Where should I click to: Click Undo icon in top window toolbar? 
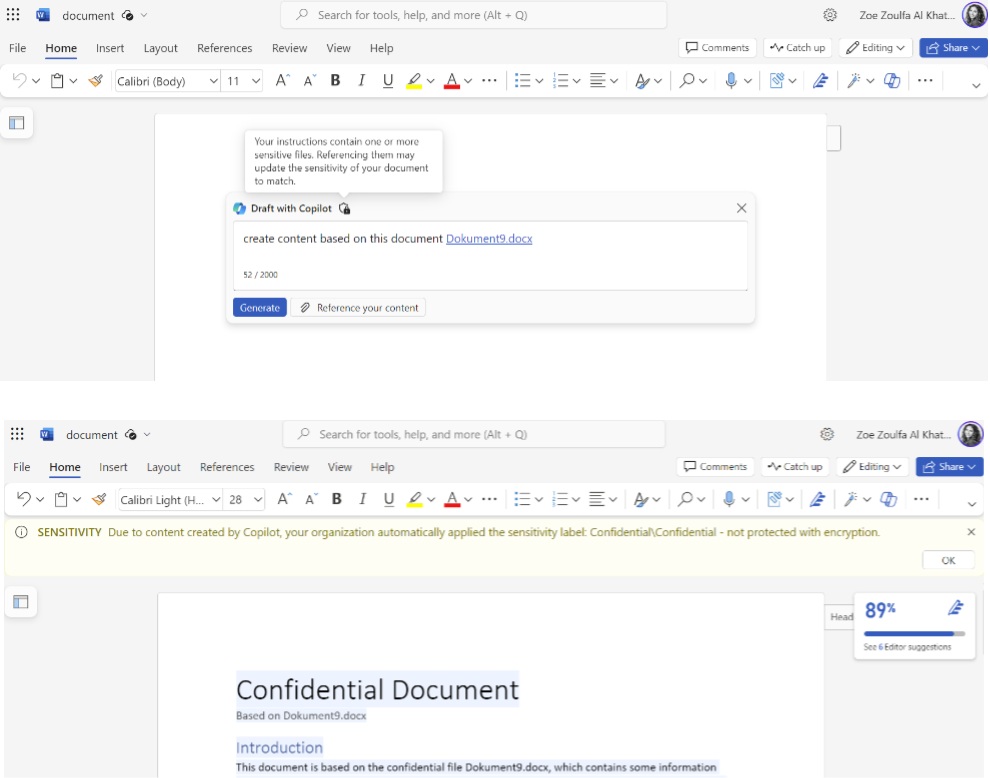[20, 80]
